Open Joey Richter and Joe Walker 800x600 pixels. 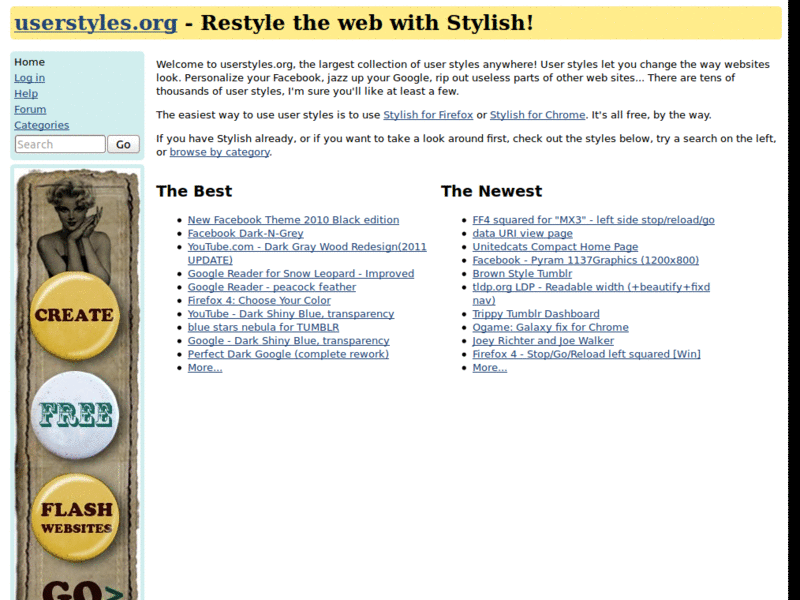point(543,341)
